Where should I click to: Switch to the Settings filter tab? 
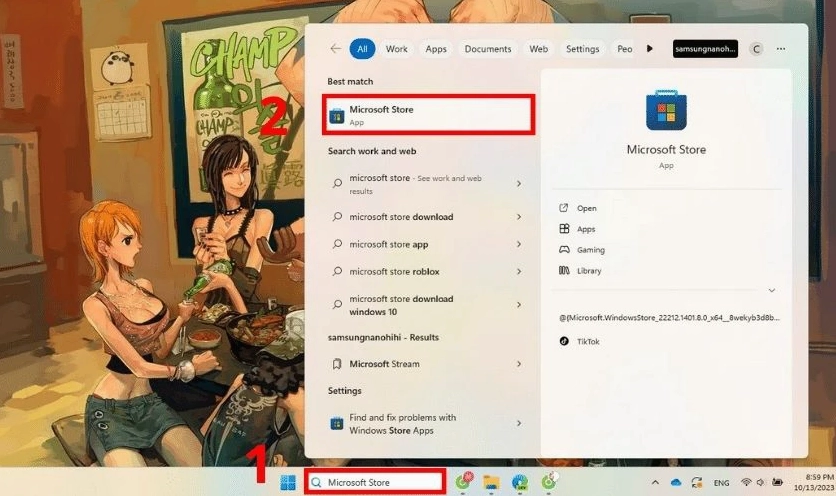point(583,49)
